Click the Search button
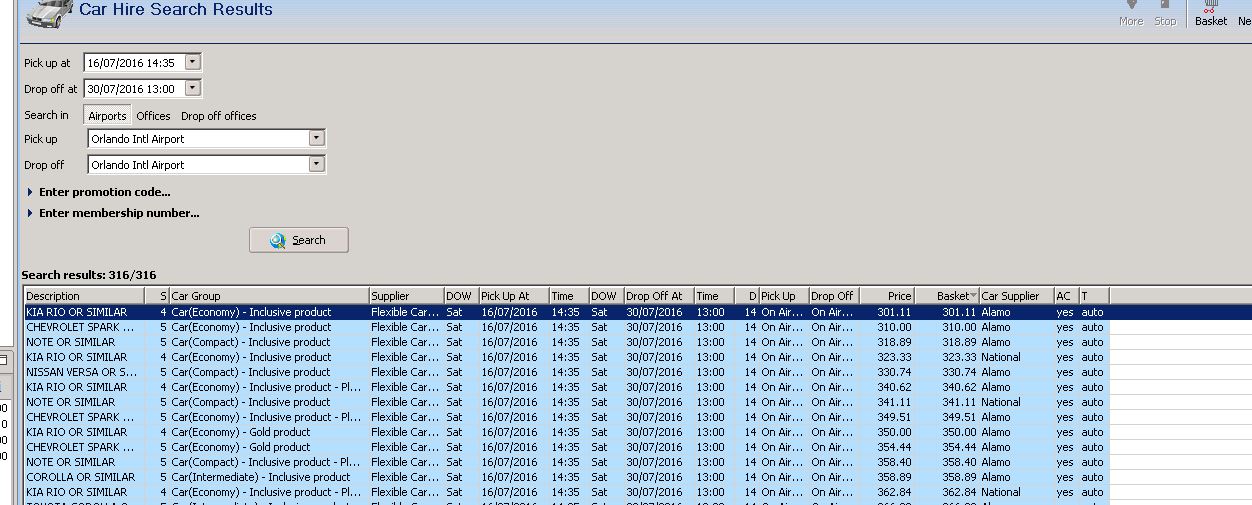This screenshot has width=1252, height=505. pyautogui.click(x=299, y=240)
